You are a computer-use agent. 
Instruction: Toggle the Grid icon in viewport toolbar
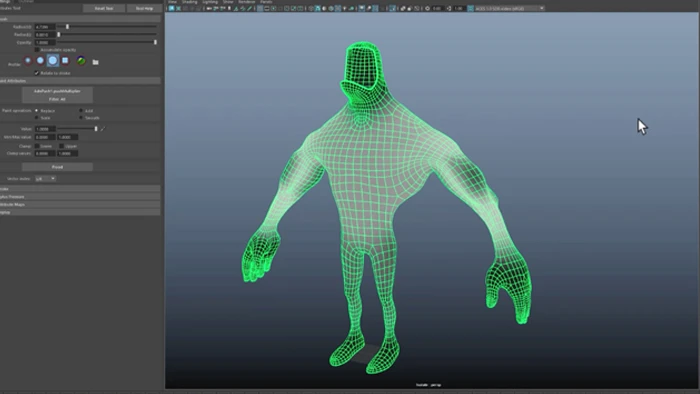click(x=260, y=8)
